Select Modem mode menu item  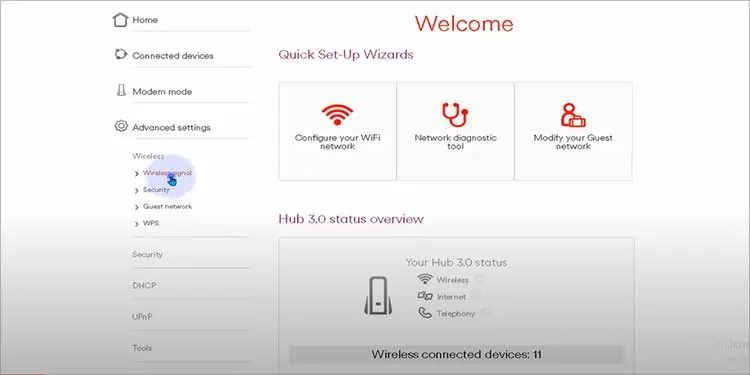click(x=162, y=92)
